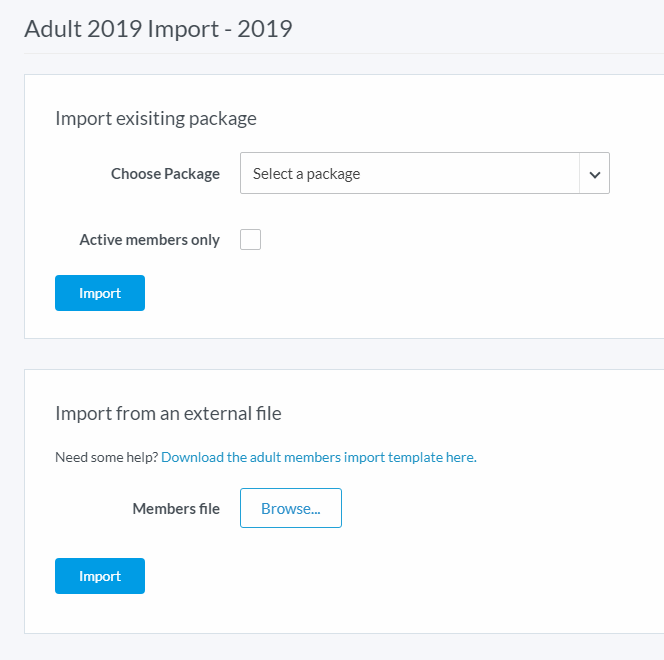Click the "Import exisiting package" heading

click(156, 118)
